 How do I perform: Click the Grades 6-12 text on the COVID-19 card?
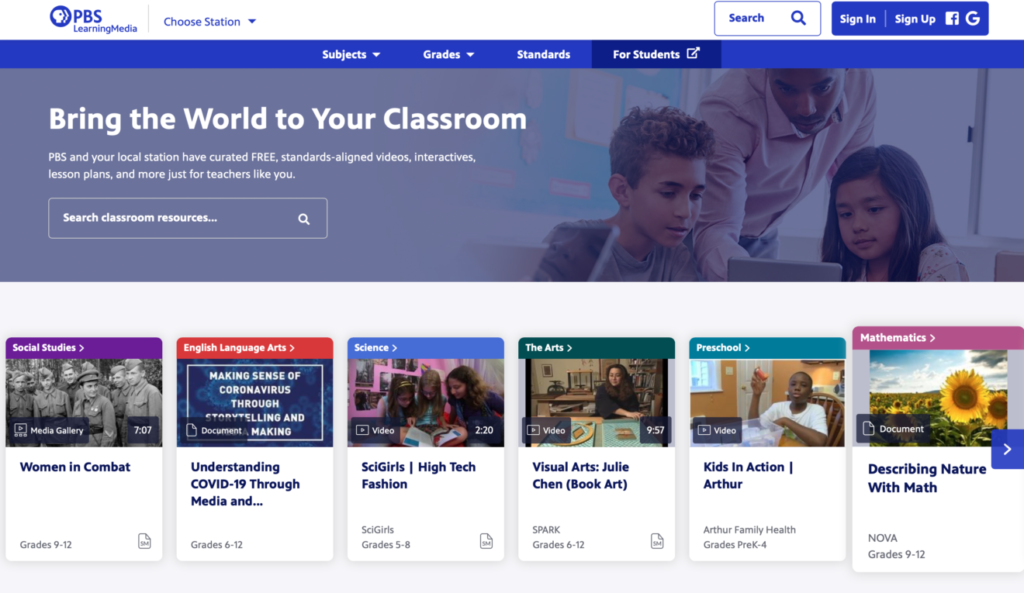coord(216,545)
